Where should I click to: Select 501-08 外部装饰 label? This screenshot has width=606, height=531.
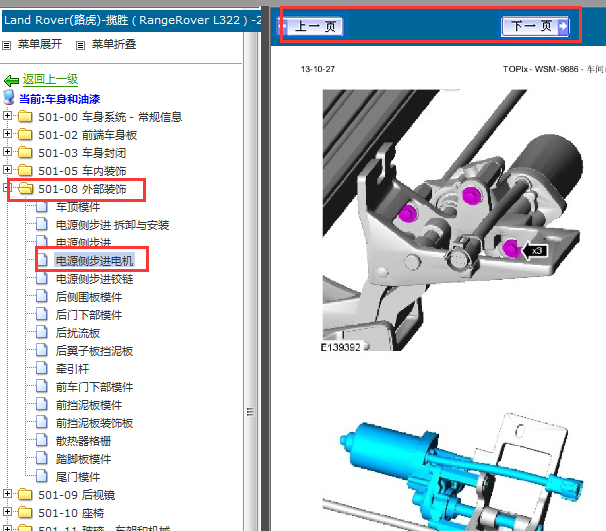coord(82,189)
